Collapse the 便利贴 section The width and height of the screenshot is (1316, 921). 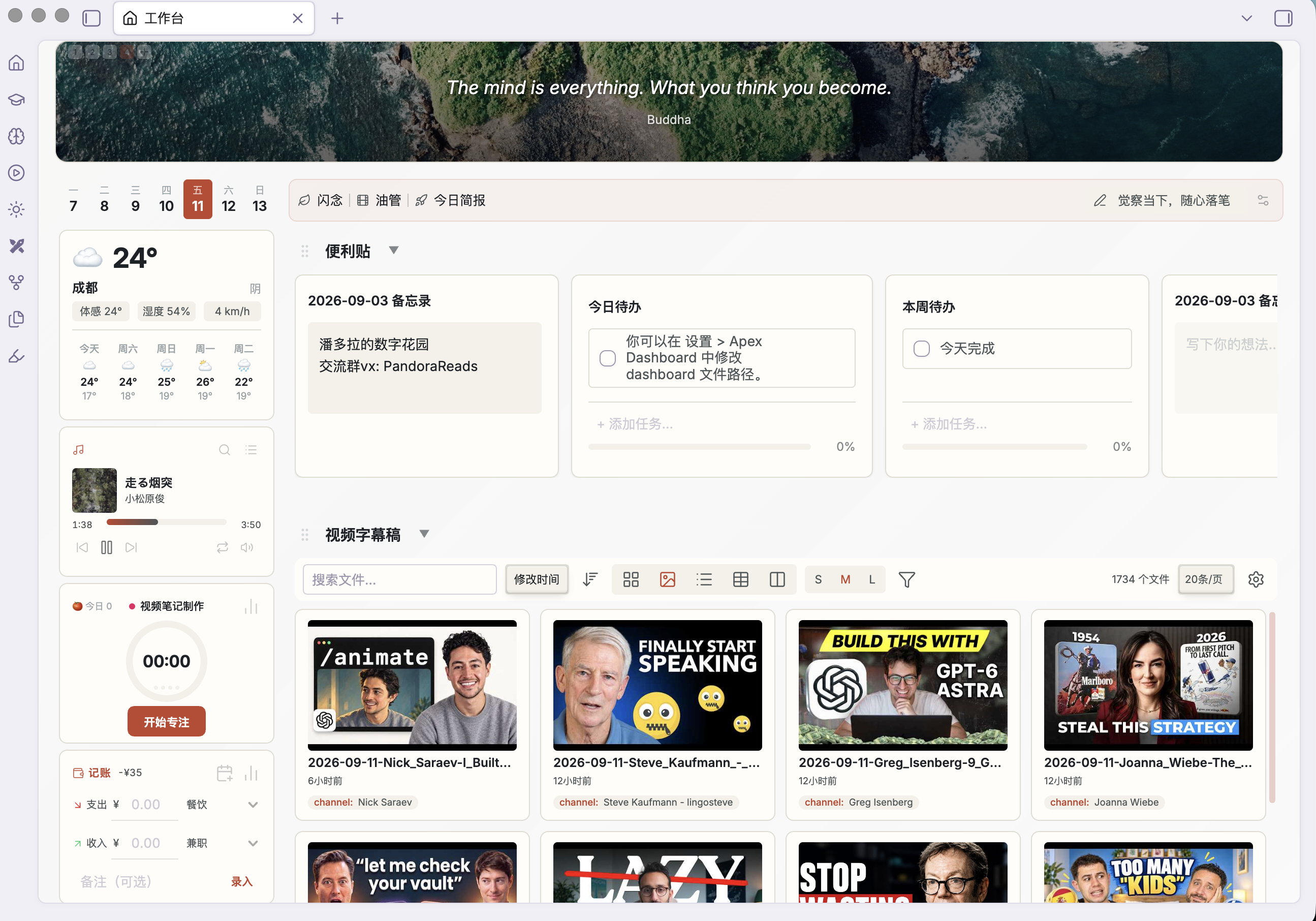[x=393, y=250]
